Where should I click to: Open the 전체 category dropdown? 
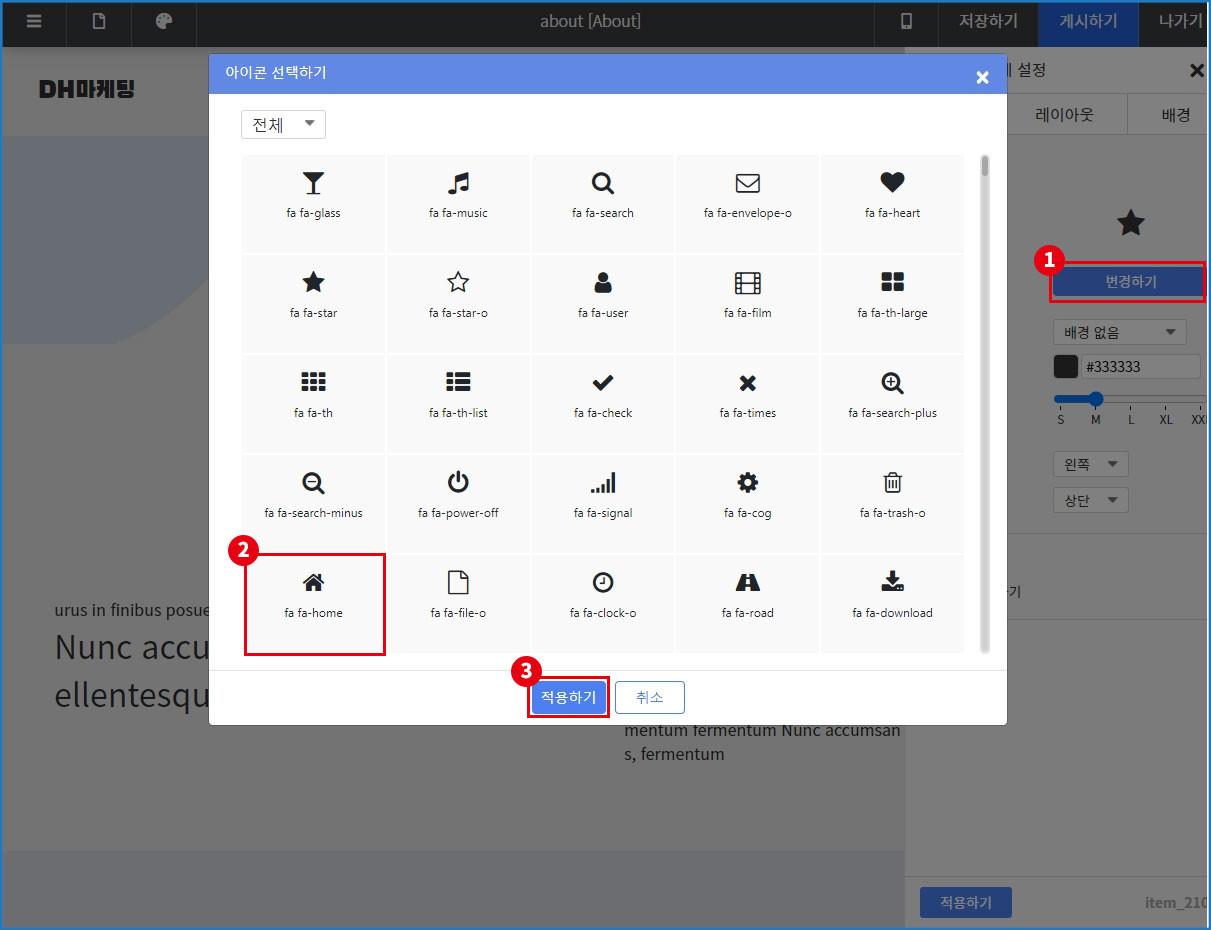(x=283, y=124)
